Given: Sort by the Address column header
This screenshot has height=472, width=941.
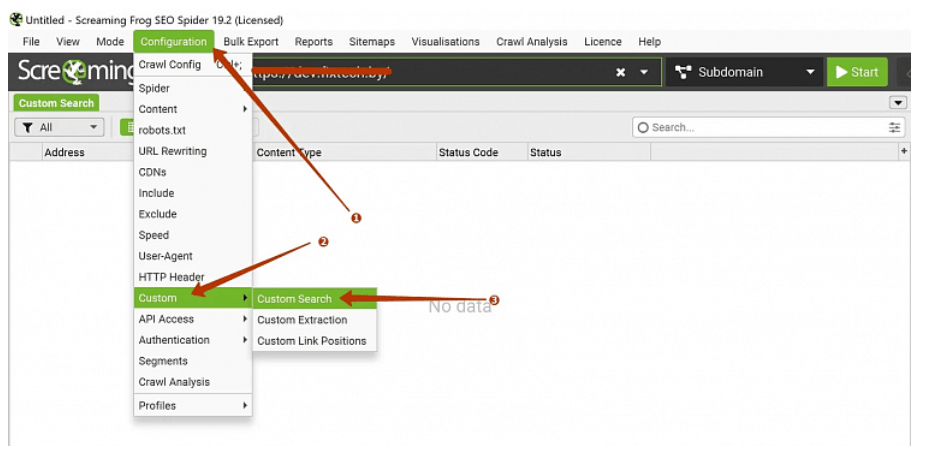Looking at the screenshot, I should (64, 153).
